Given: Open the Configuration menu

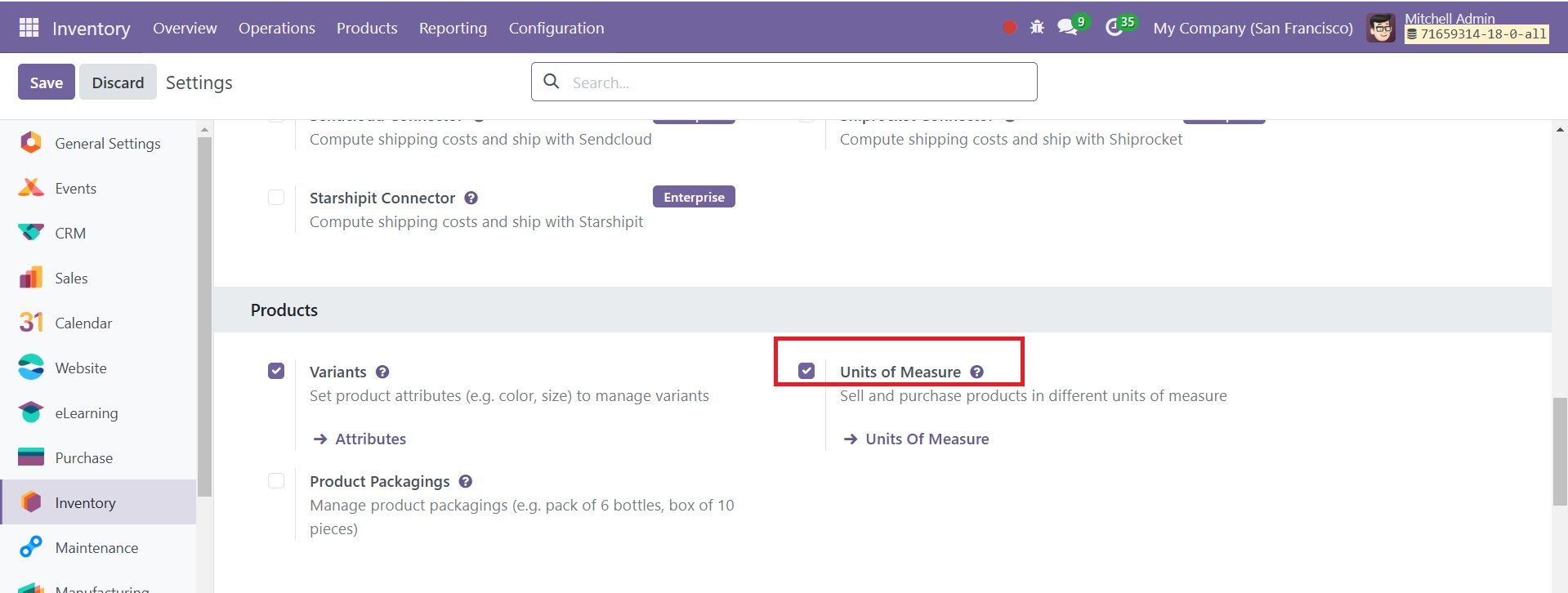Looking at the screenshot, I should click(x=556, y=28).
